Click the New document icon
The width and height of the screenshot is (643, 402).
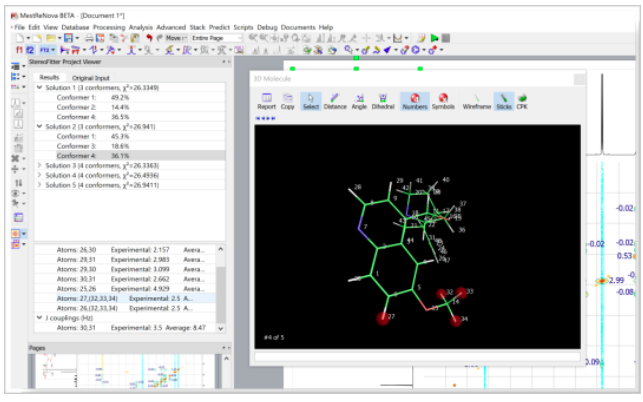pos(20,38)
